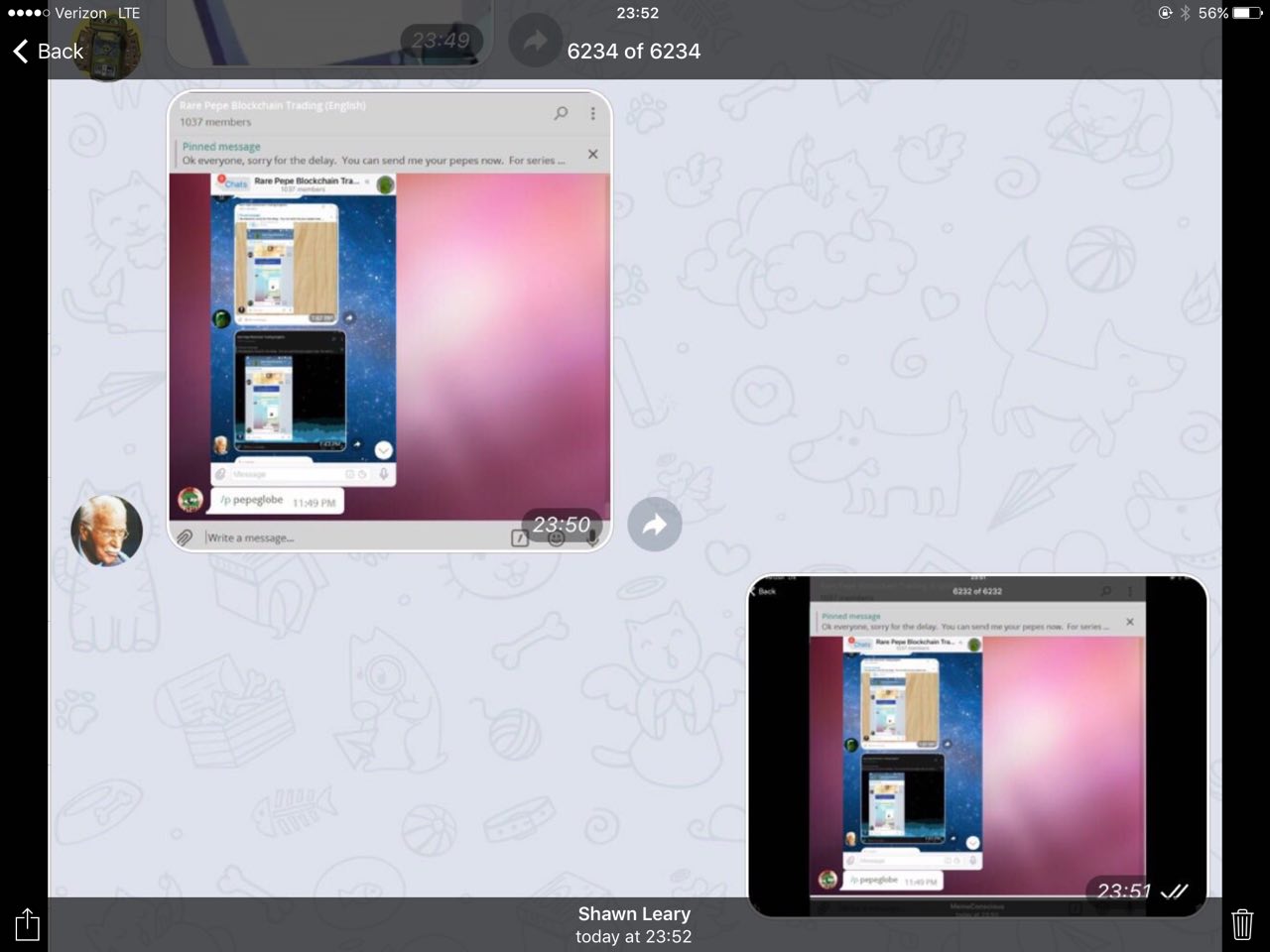
Task: Tap the Bluetooth status icon
Action: tap(1185, 13)
